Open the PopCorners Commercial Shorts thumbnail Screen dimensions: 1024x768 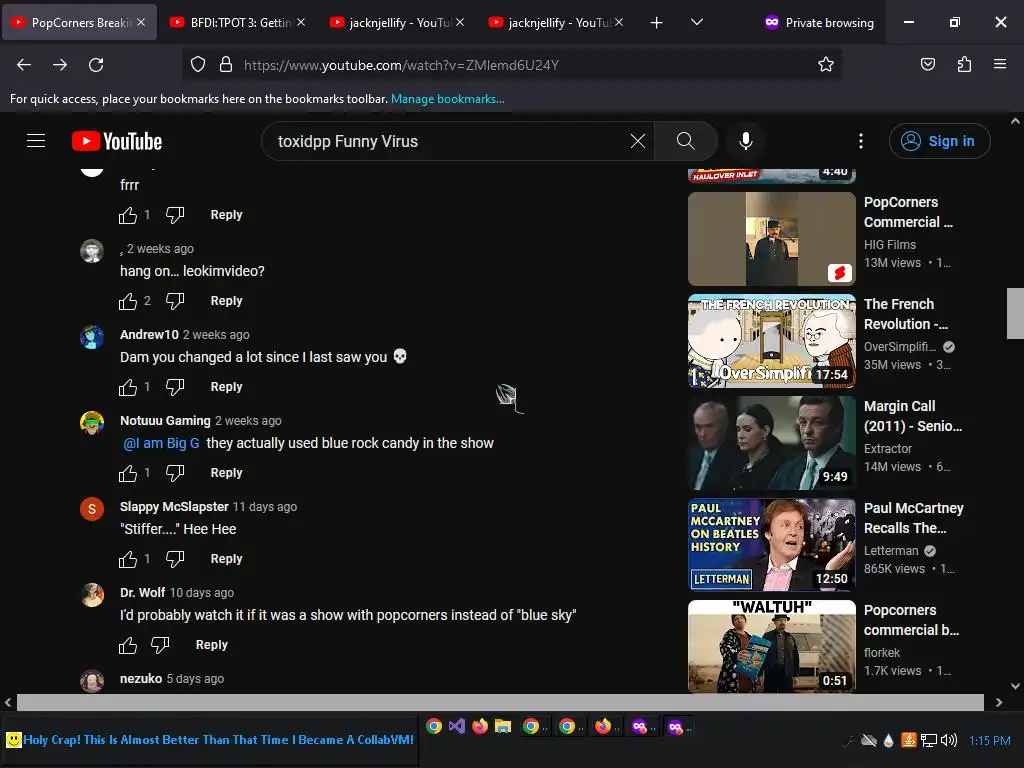click(771, 239)
